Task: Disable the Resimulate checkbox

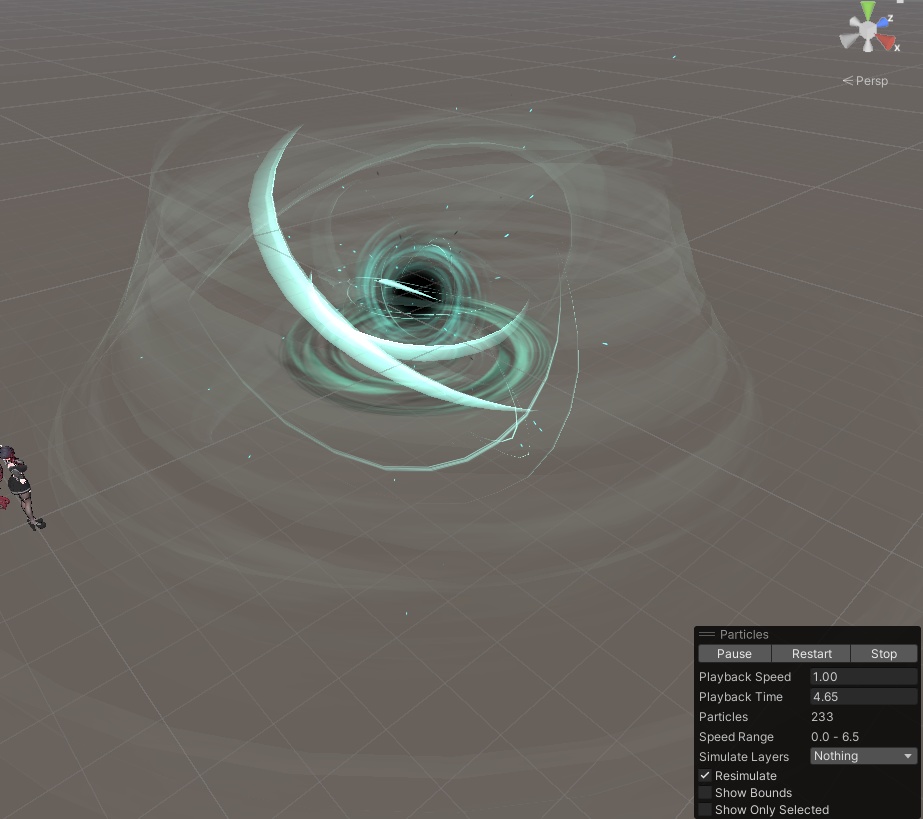Action: point(704,775)
